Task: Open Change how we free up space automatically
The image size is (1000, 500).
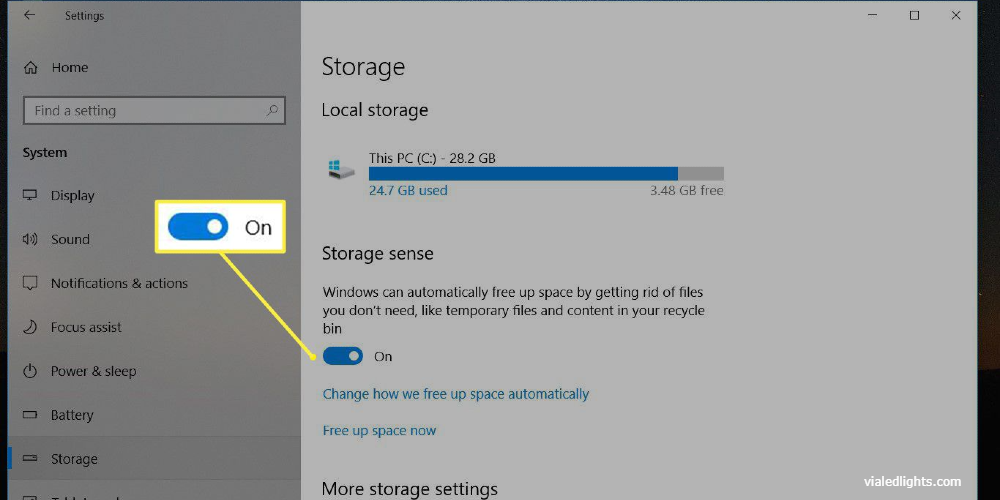Action: tap(455, 393)
